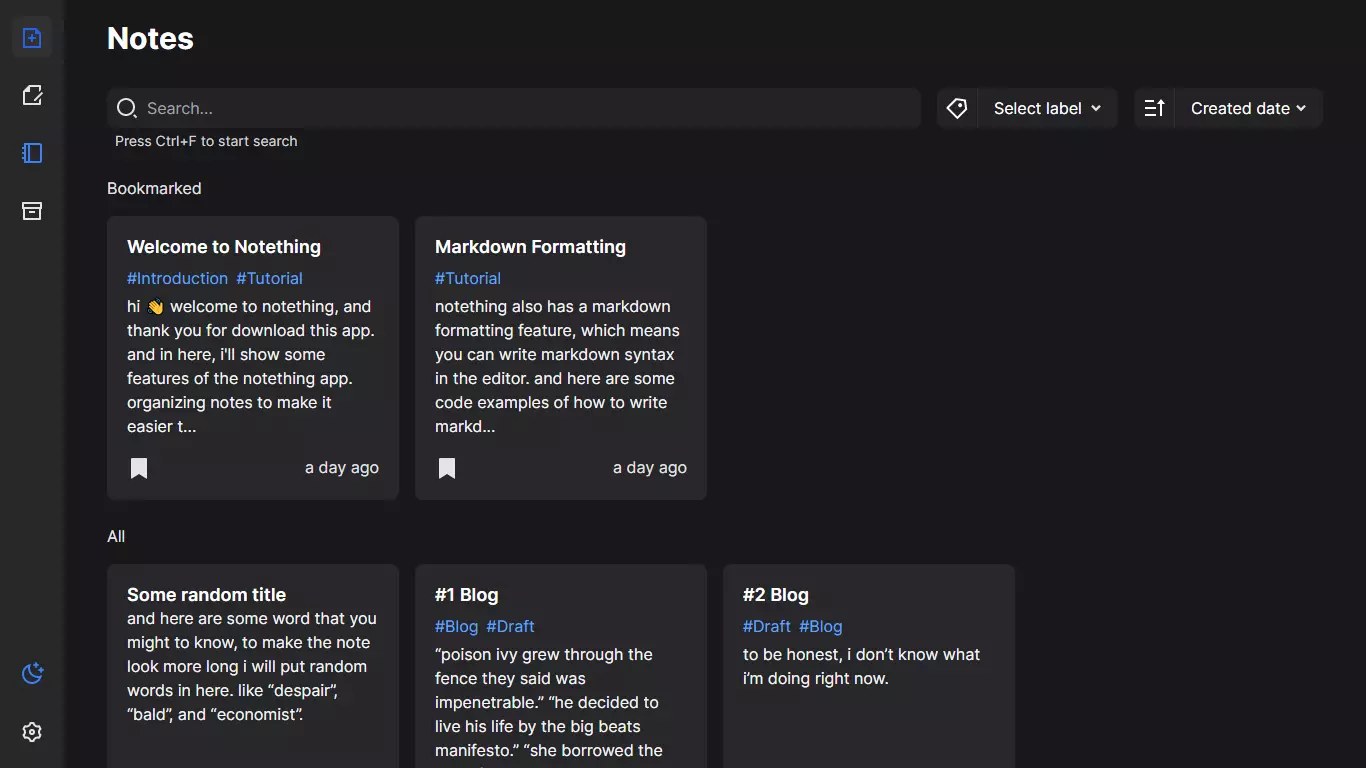Click the label tag icon
Viewport: 1366px width, 768px height.
coord(957,108)
